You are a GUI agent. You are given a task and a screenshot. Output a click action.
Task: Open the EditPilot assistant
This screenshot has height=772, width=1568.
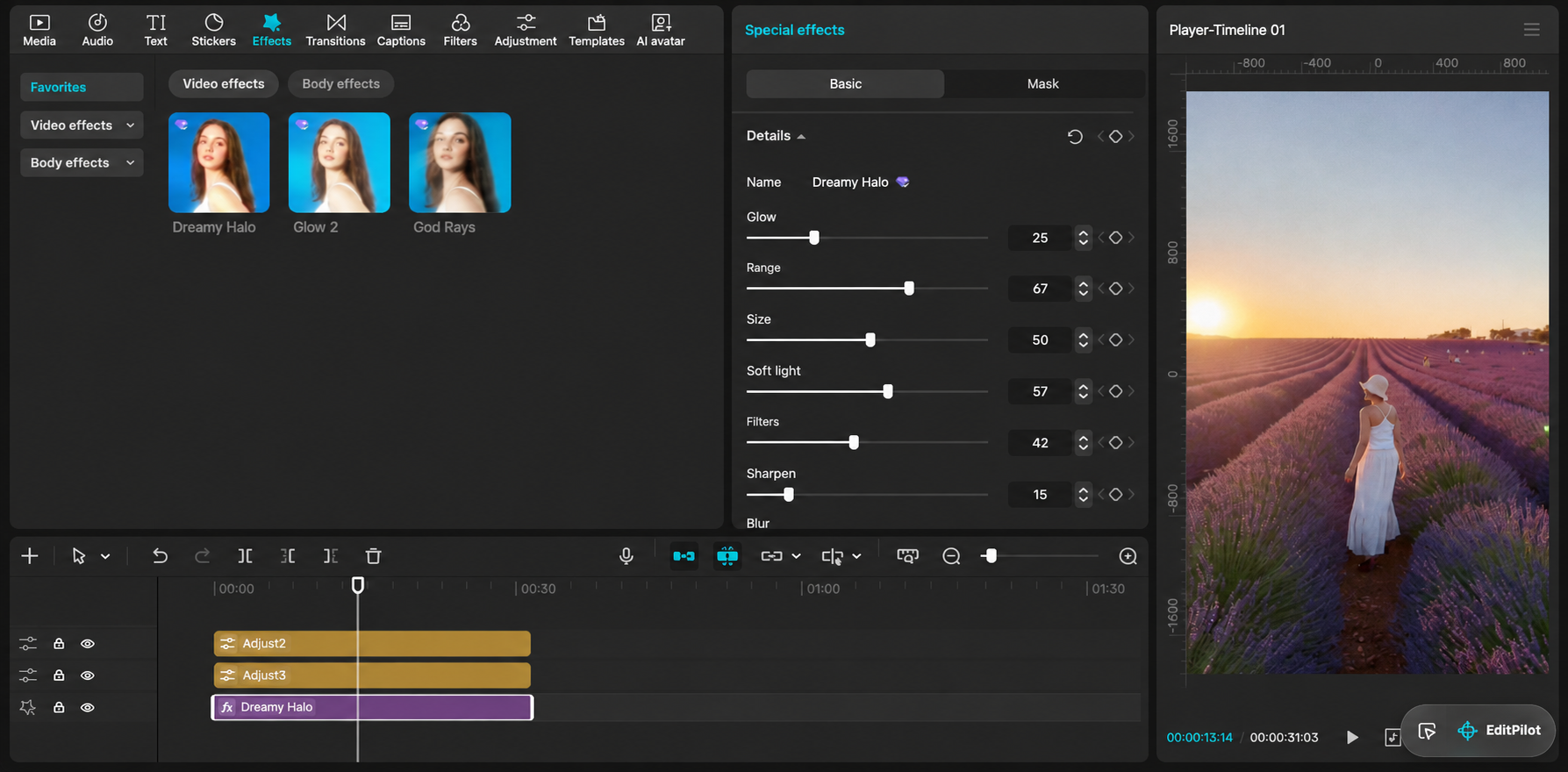1499,730
